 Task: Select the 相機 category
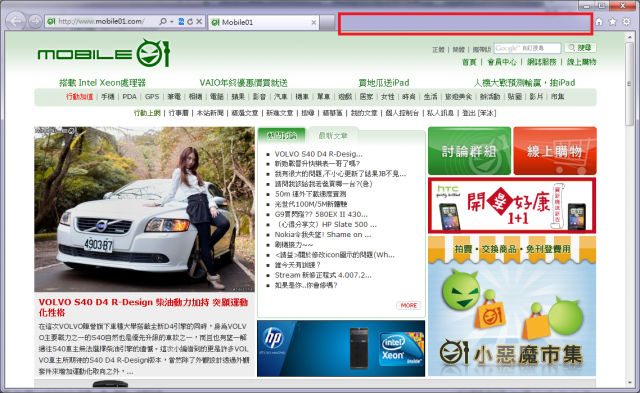(x=195, y=97)
